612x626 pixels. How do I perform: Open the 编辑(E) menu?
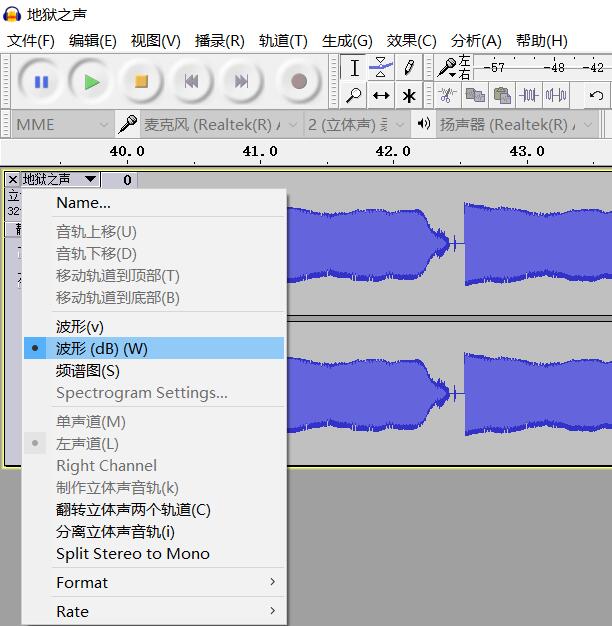pos(93,41)
